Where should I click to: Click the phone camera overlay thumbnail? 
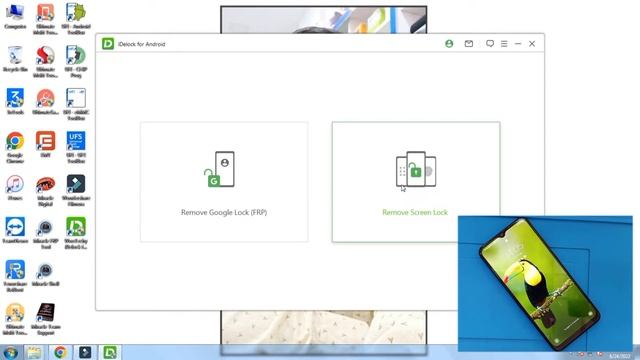pyautogui.click(x=545, y=284)
